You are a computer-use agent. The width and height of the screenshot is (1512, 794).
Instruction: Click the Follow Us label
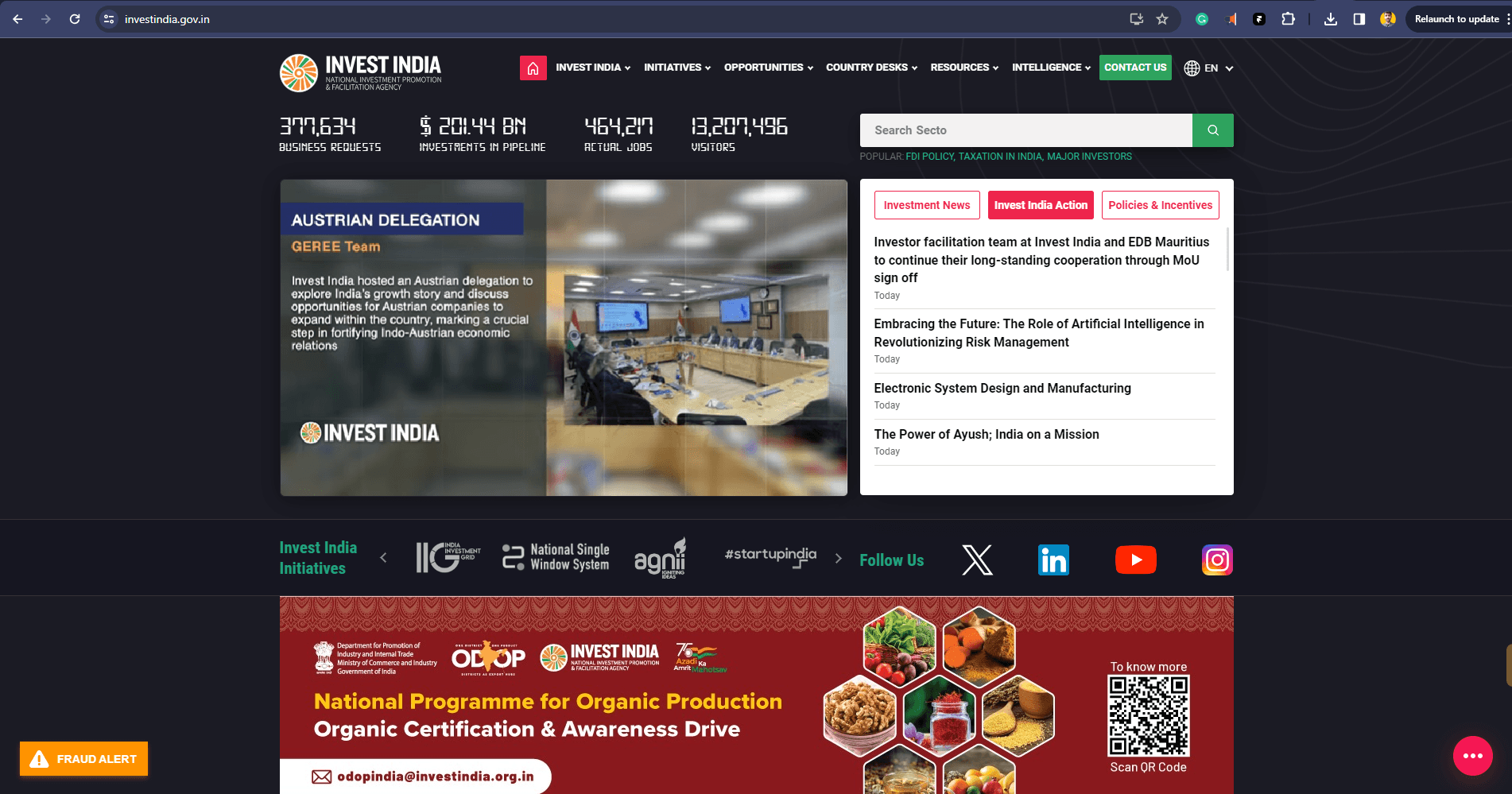point(891,560)
